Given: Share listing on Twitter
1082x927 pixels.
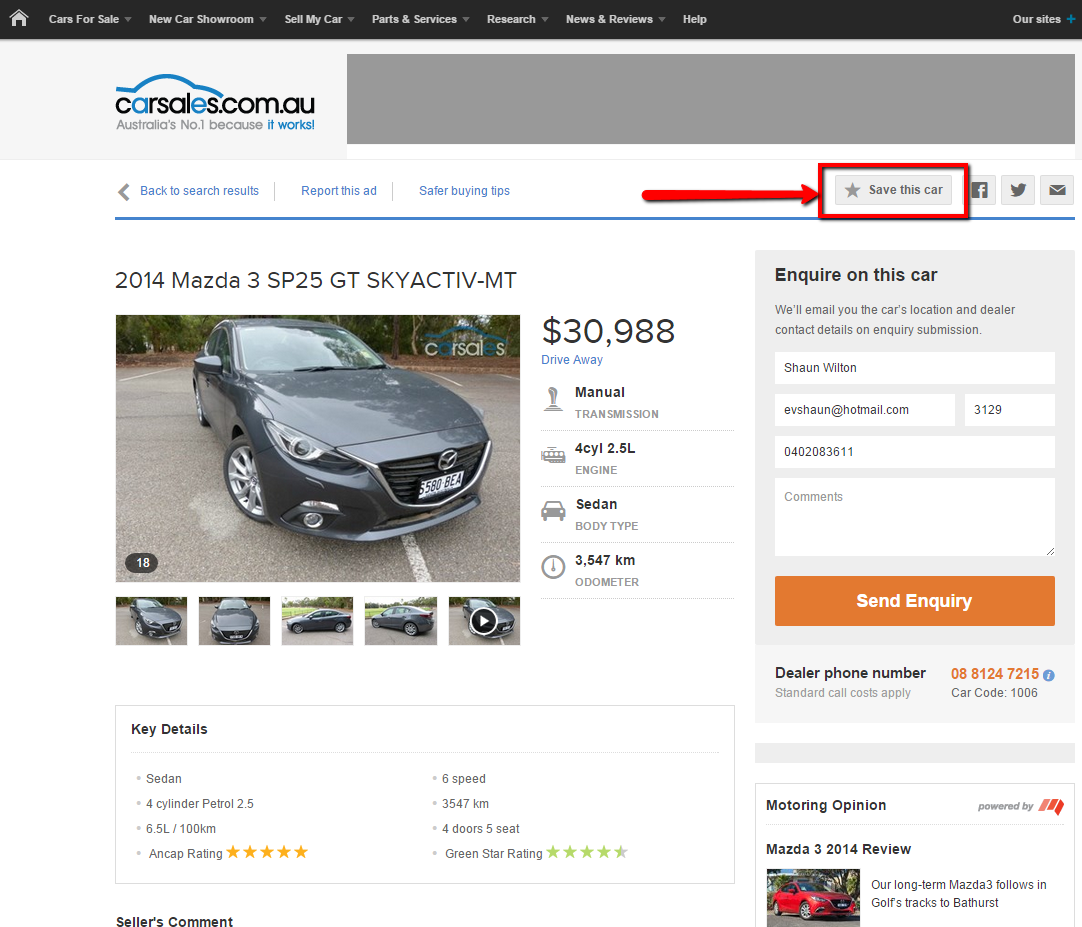Looking at the screenshot, I should click(x=1018, y=190).
